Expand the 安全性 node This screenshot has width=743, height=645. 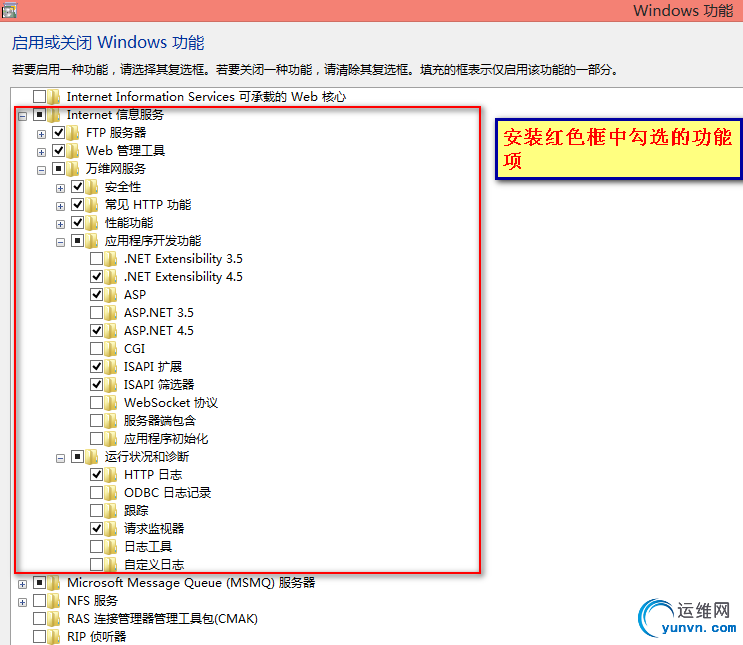[60, 188]
